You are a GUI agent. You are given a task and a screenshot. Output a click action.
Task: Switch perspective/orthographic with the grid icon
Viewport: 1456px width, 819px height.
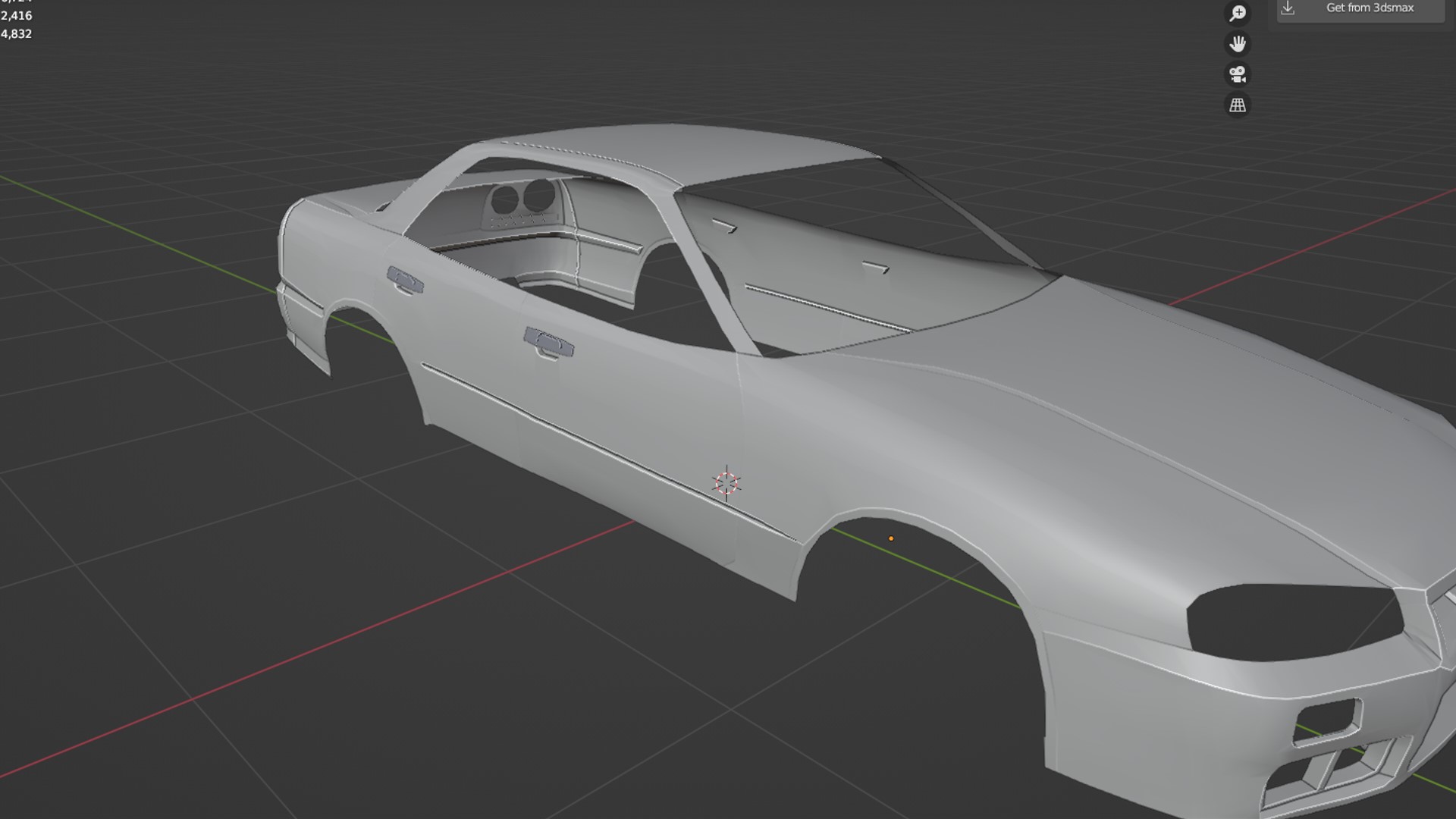1238,105
